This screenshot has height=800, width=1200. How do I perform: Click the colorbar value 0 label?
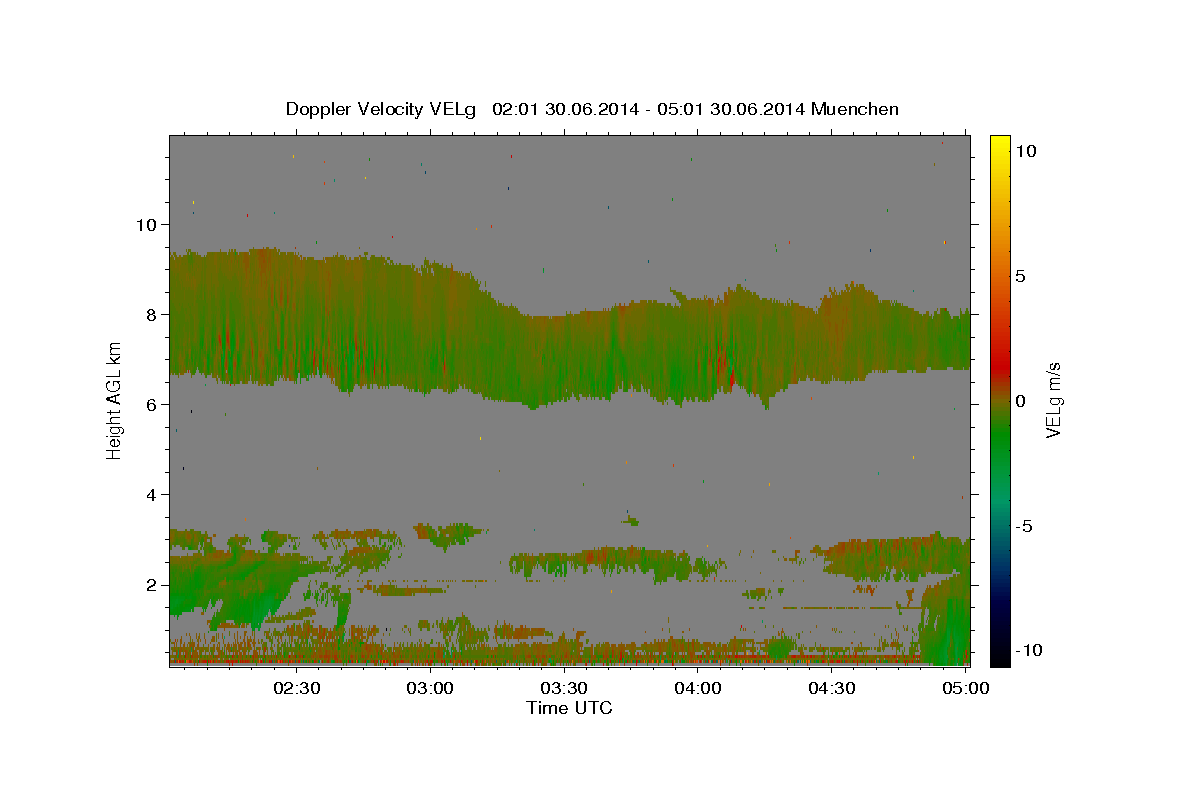tap(1020, 401)
